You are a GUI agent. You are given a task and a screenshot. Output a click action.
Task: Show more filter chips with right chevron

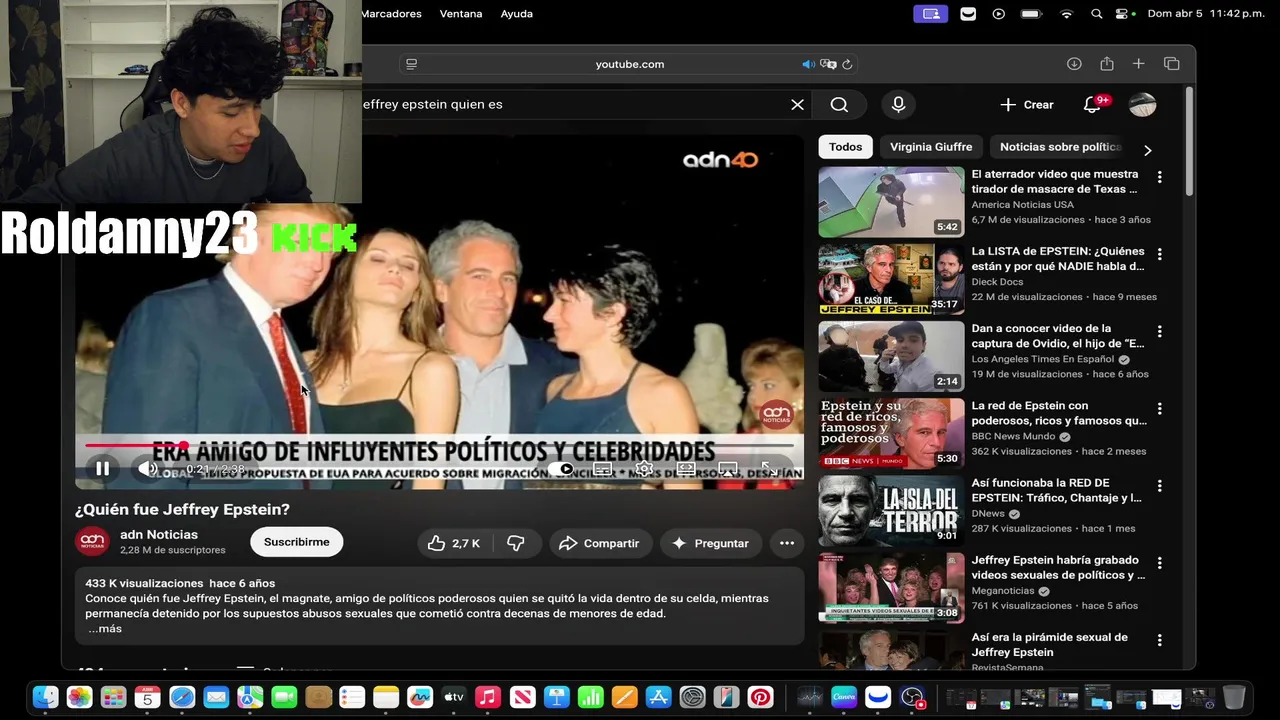[x=1147, y=150]
